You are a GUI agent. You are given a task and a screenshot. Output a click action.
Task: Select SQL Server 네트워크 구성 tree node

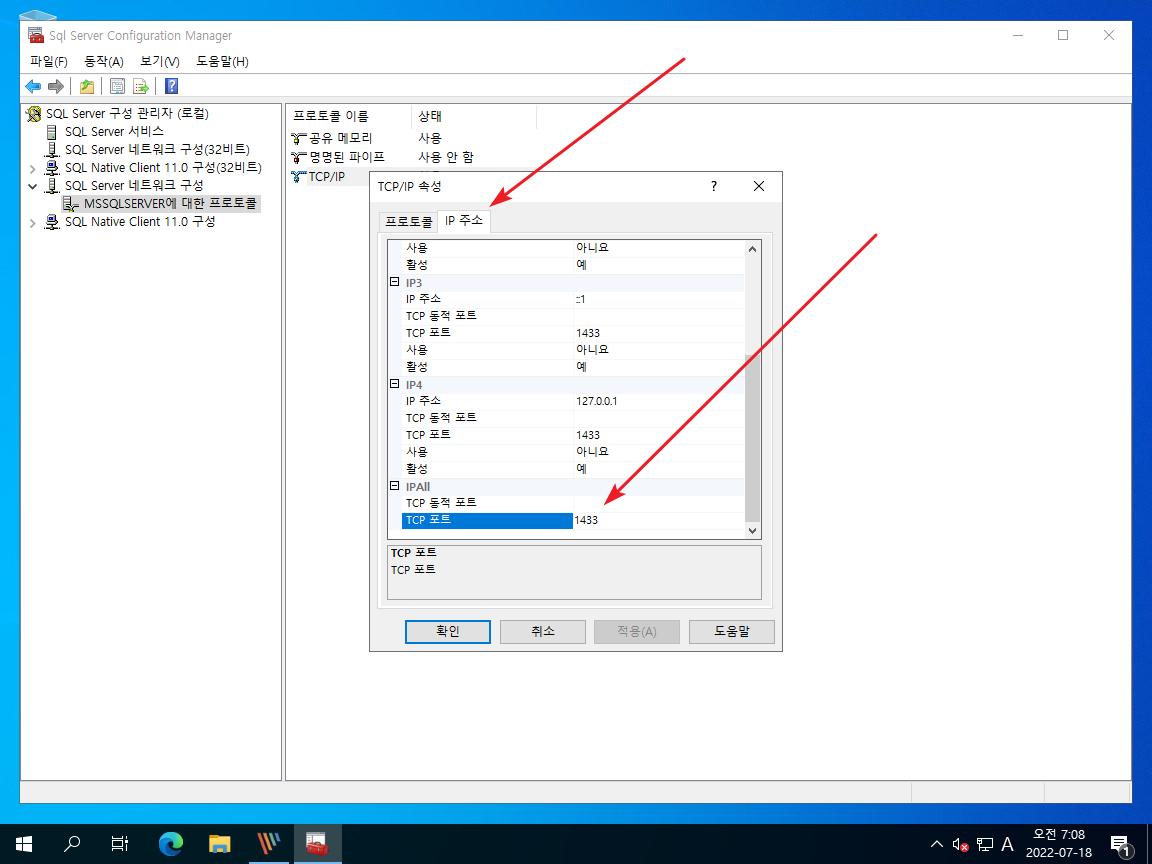click(134, 185)
